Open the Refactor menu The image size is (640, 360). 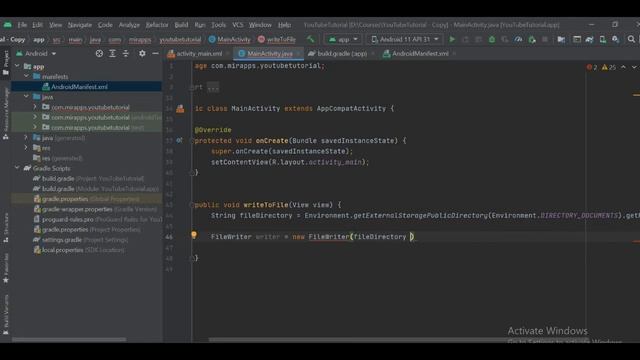[x=157, y=25]
